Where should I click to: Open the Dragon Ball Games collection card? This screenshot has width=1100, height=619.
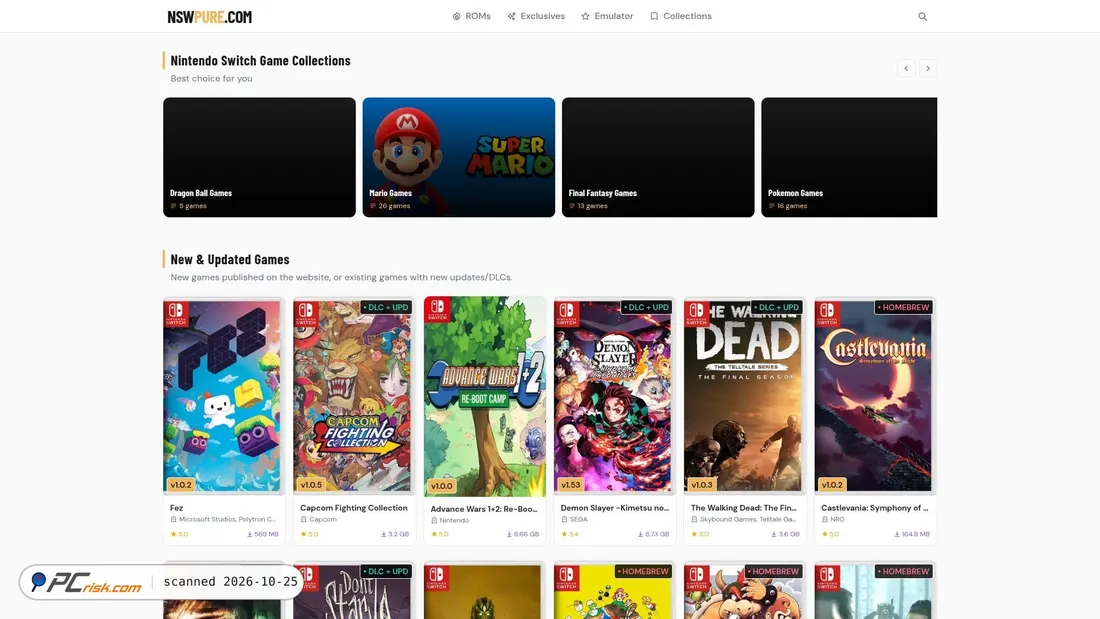click(260, 157)
